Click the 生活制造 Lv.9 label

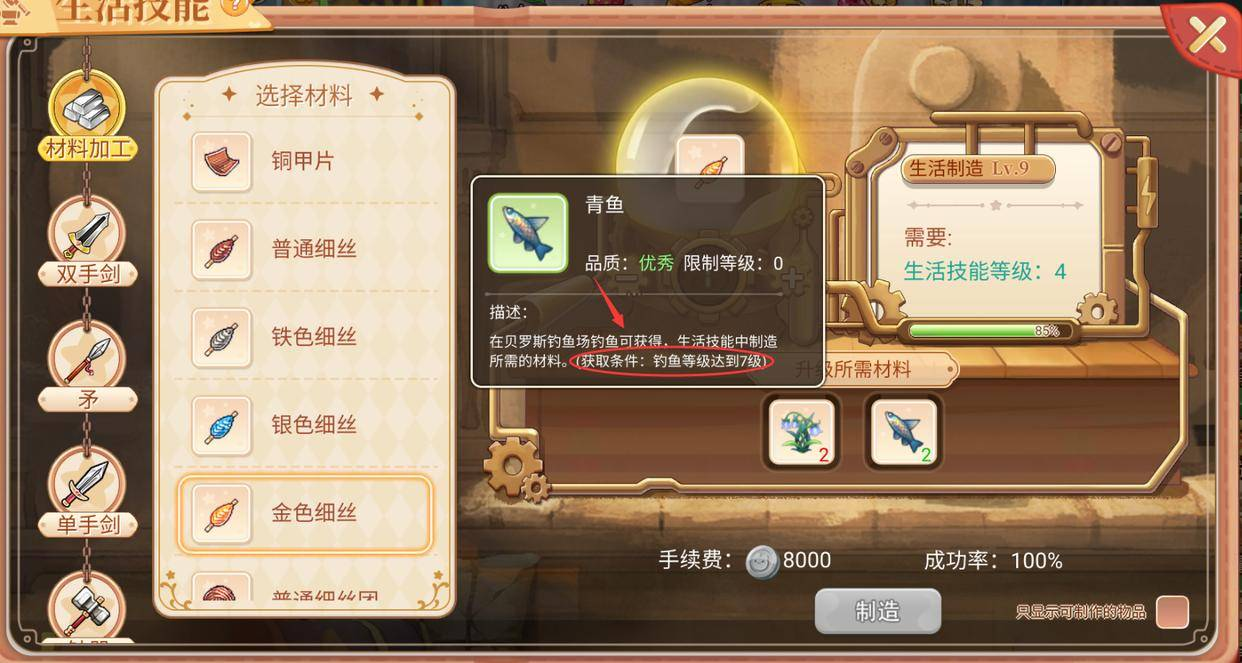point(977,168)
